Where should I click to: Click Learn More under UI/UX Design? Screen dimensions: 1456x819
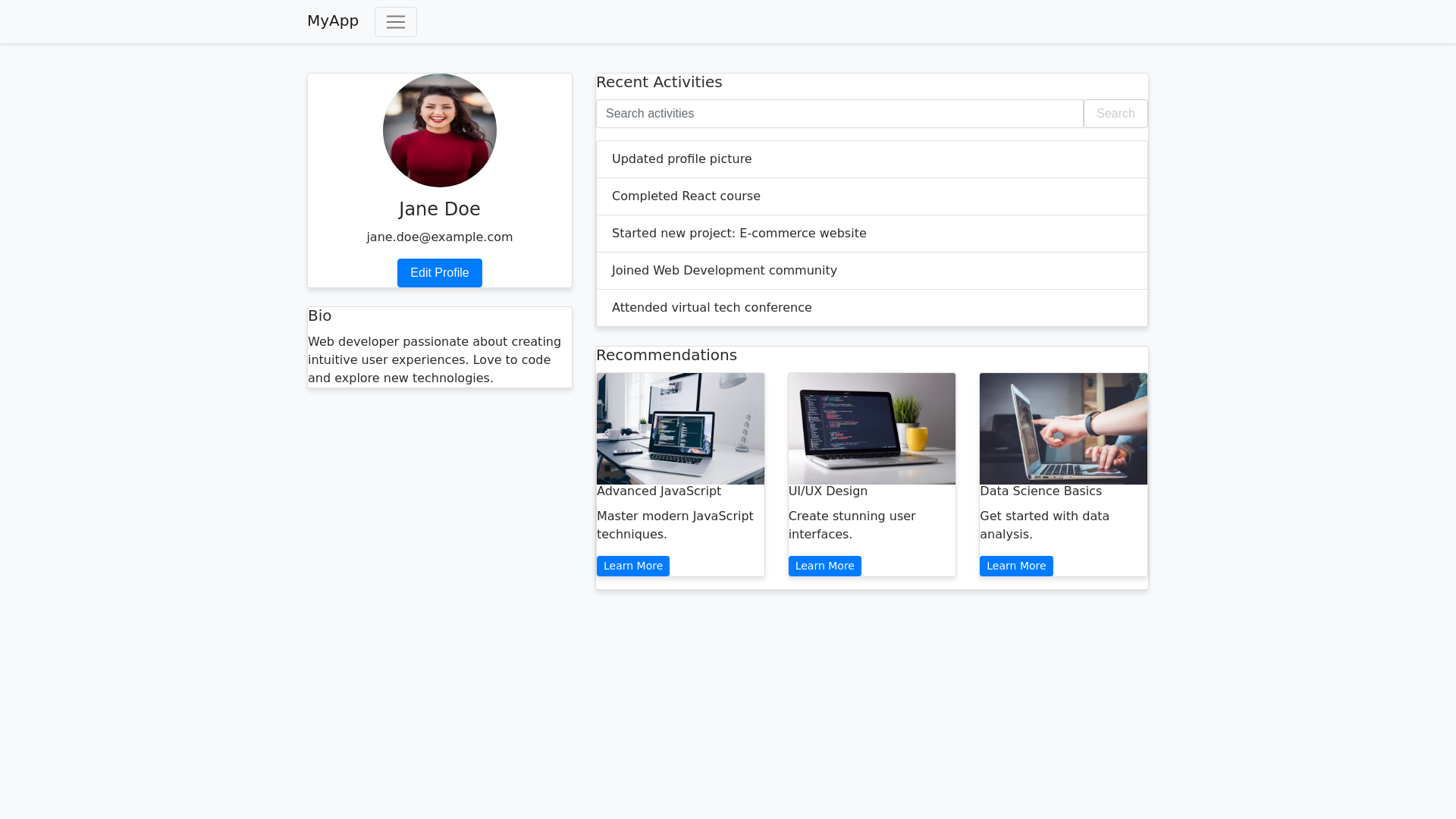[824, 566]
